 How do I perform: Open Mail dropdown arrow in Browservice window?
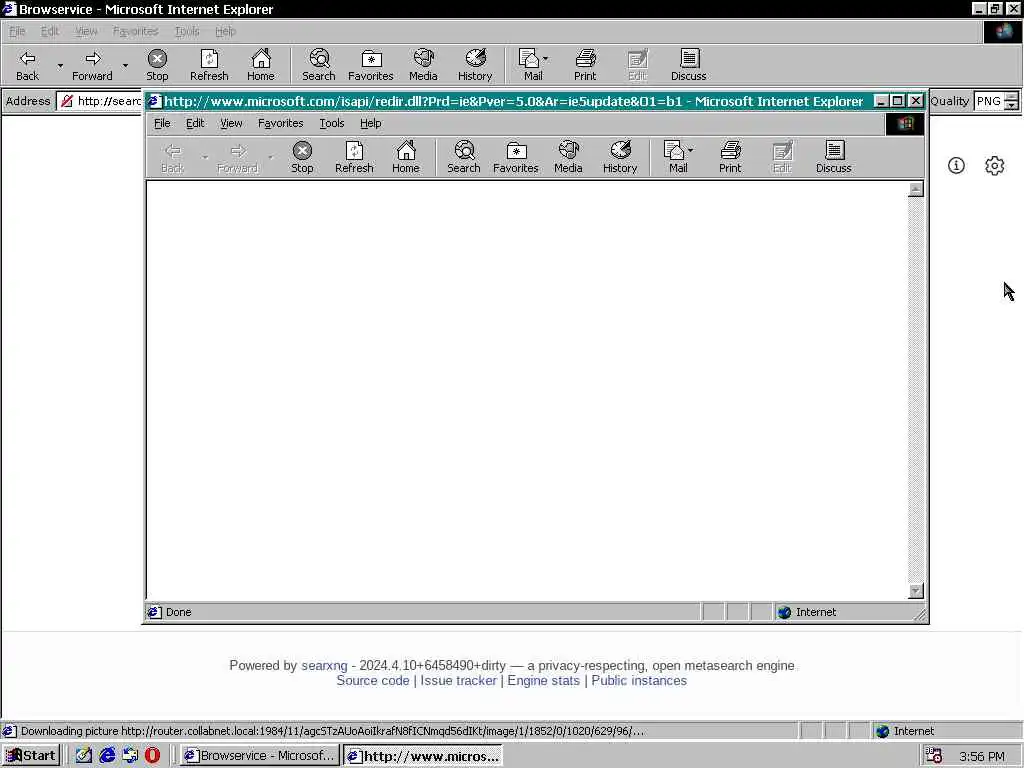[546, 59]
